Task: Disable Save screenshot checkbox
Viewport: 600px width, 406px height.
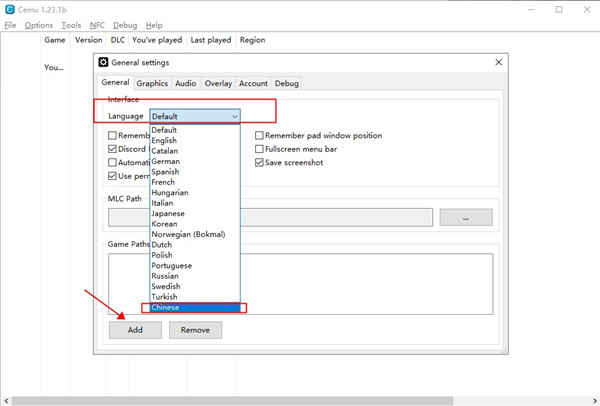Action: point(259,162)
